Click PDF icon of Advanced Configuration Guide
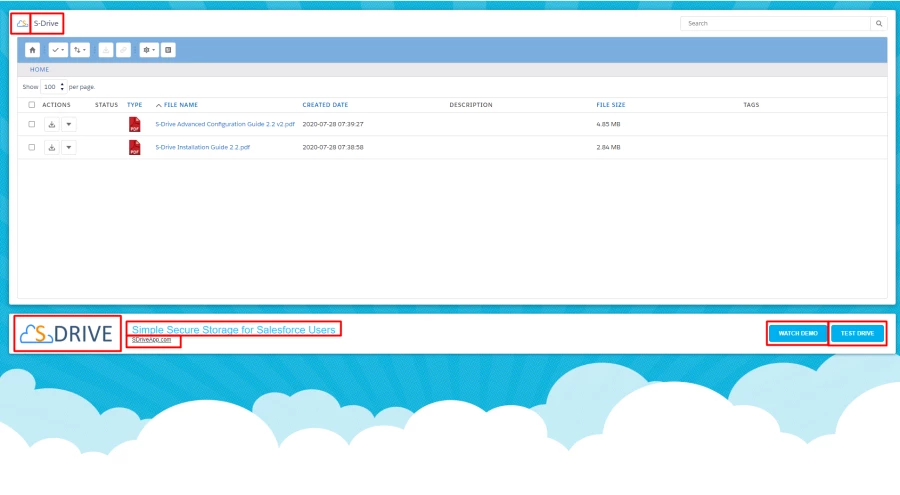 coord(134,124)
